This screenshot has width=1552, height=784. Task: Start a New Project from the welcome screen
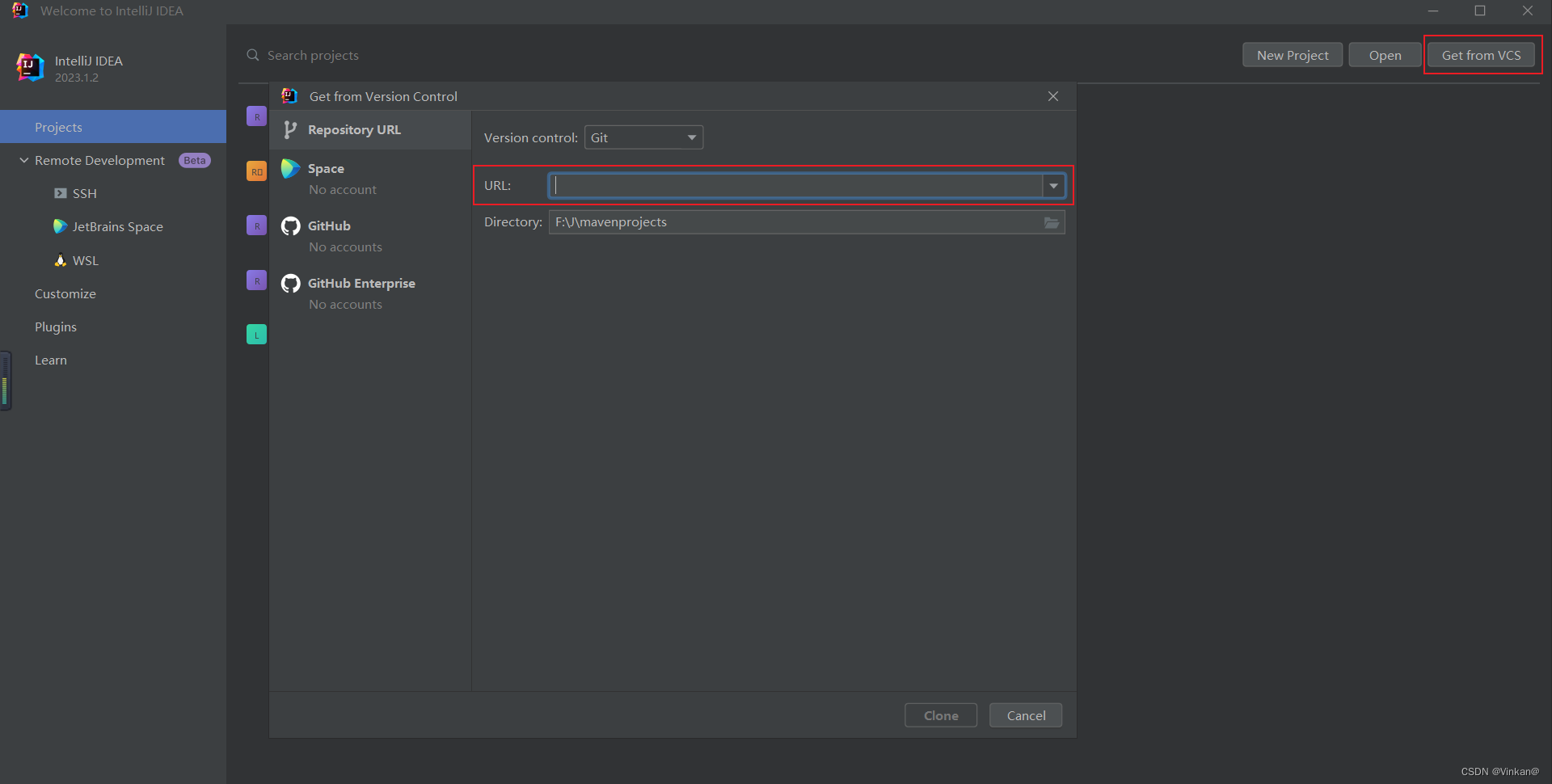pyautogui.click(x=1292, y=54)
